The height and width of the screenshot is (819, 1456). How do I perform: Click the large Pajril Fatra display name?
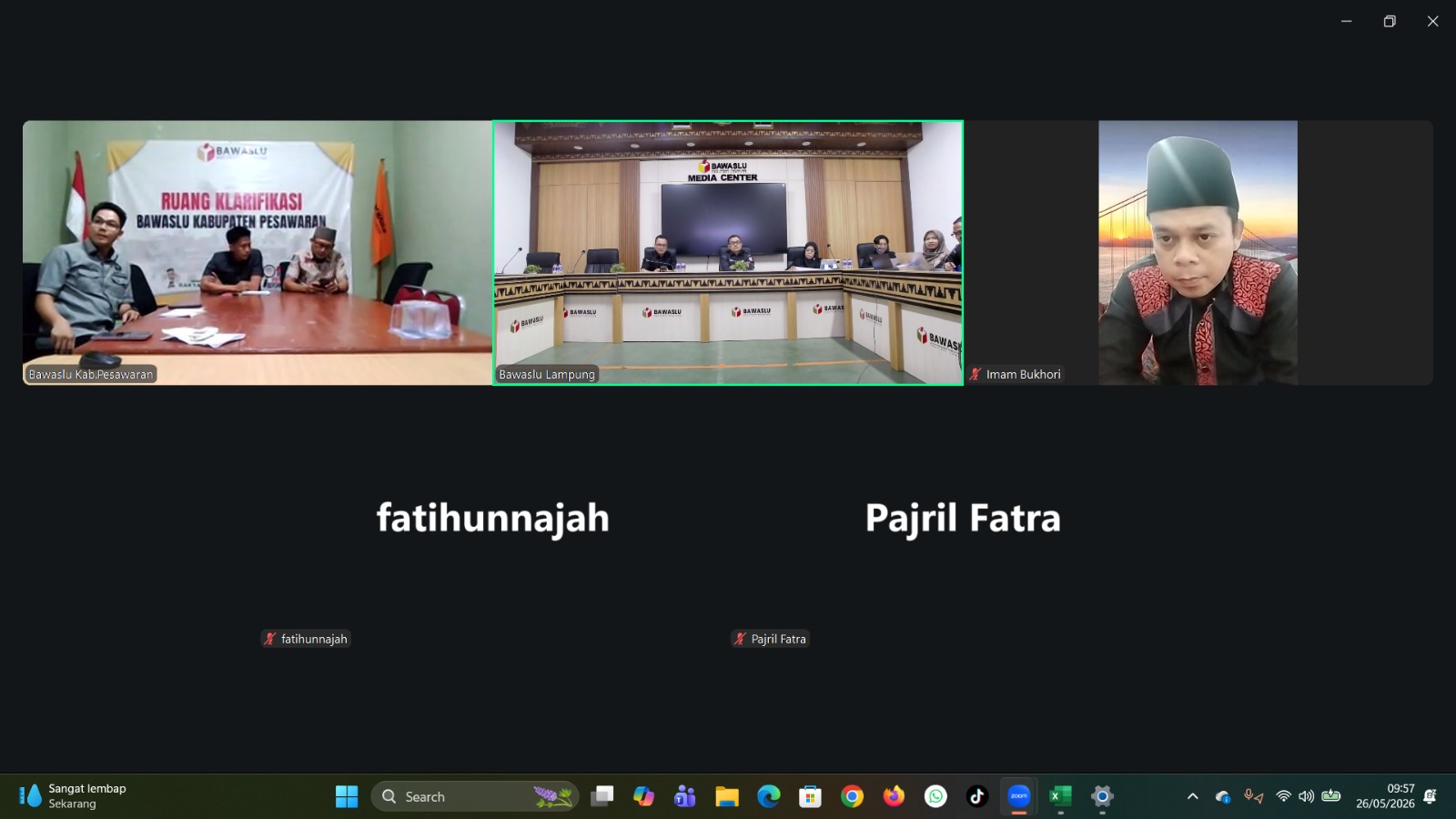[x=963, y=518]
